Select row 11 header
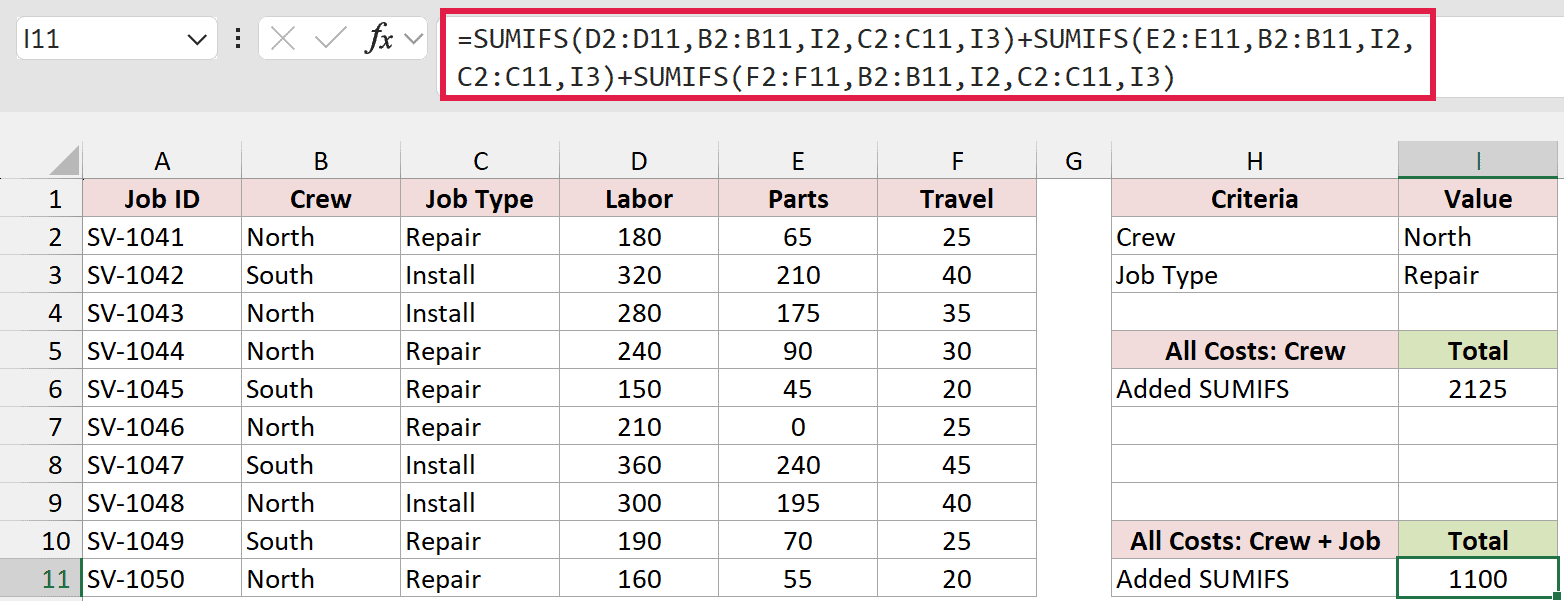Viewport: 1564px width, 601px height. click(41, 579)
